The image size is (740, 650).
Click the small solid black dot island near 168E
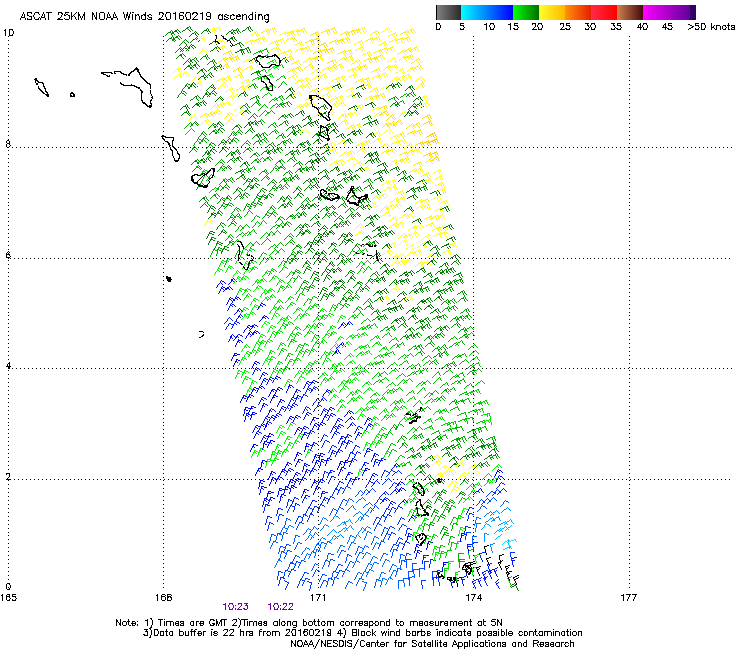click(169, 279)
